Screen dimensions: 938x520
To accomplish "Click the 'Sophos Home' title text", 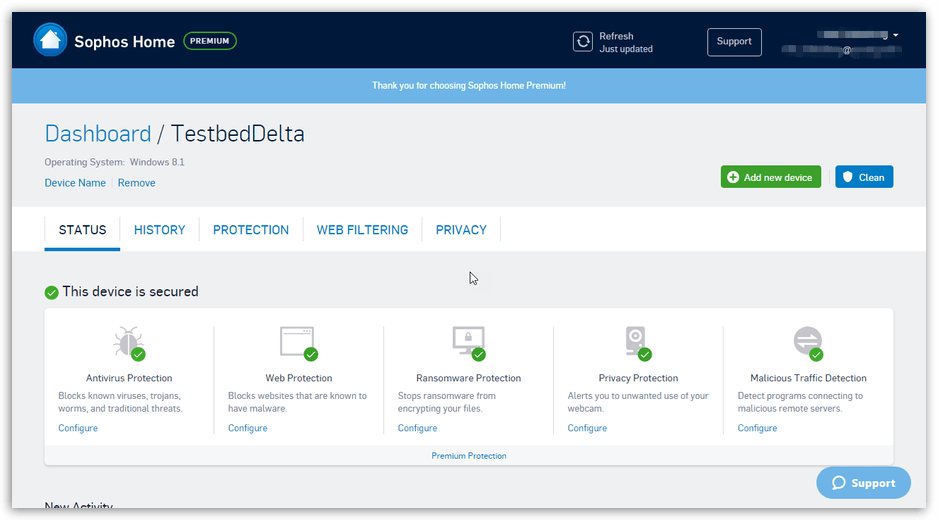I will (124, 41).
